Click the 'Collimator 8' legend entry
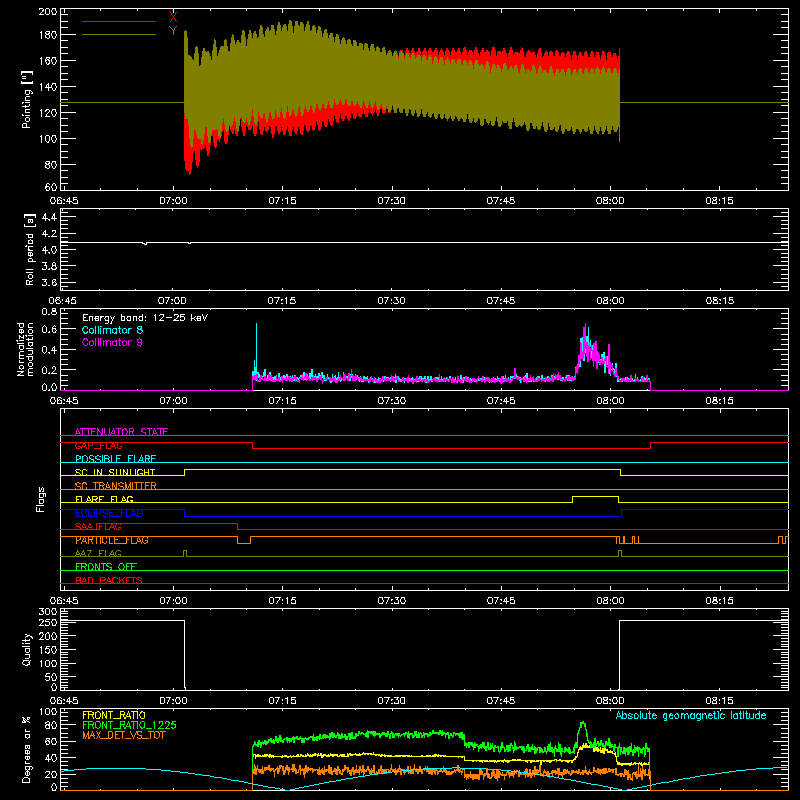The height and width of the screenshot is (800, 800). tap(112, 330)
